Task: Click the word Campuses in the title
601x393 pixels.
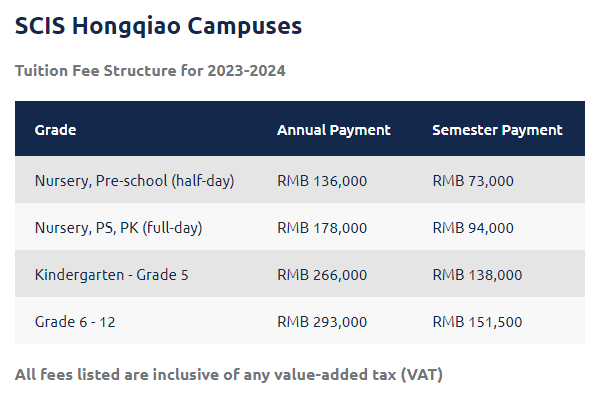Action: click(245, 26)
